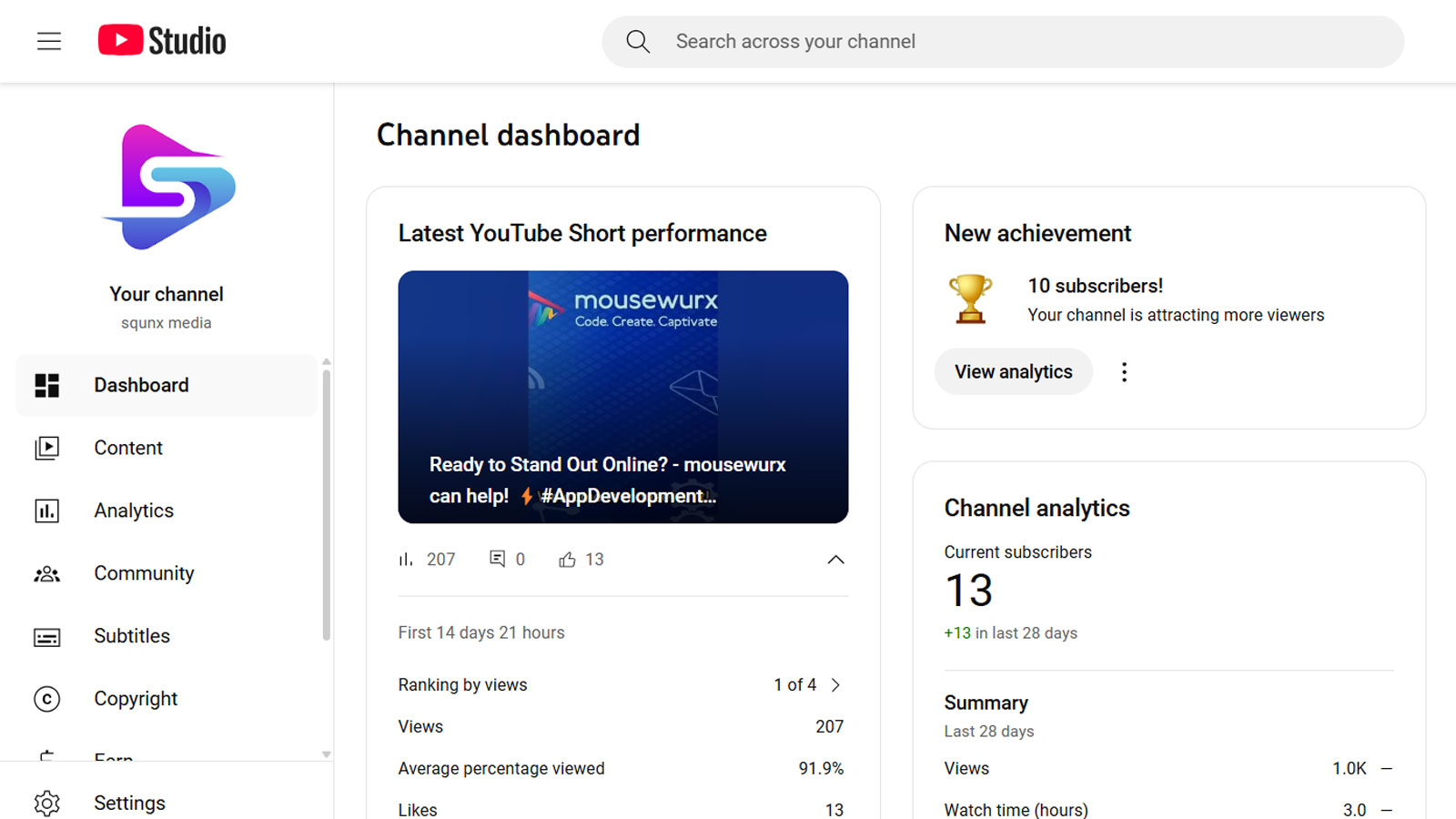Click the 1.0K views value
Screen dimensions: 1456x819
pos(1350,768)
